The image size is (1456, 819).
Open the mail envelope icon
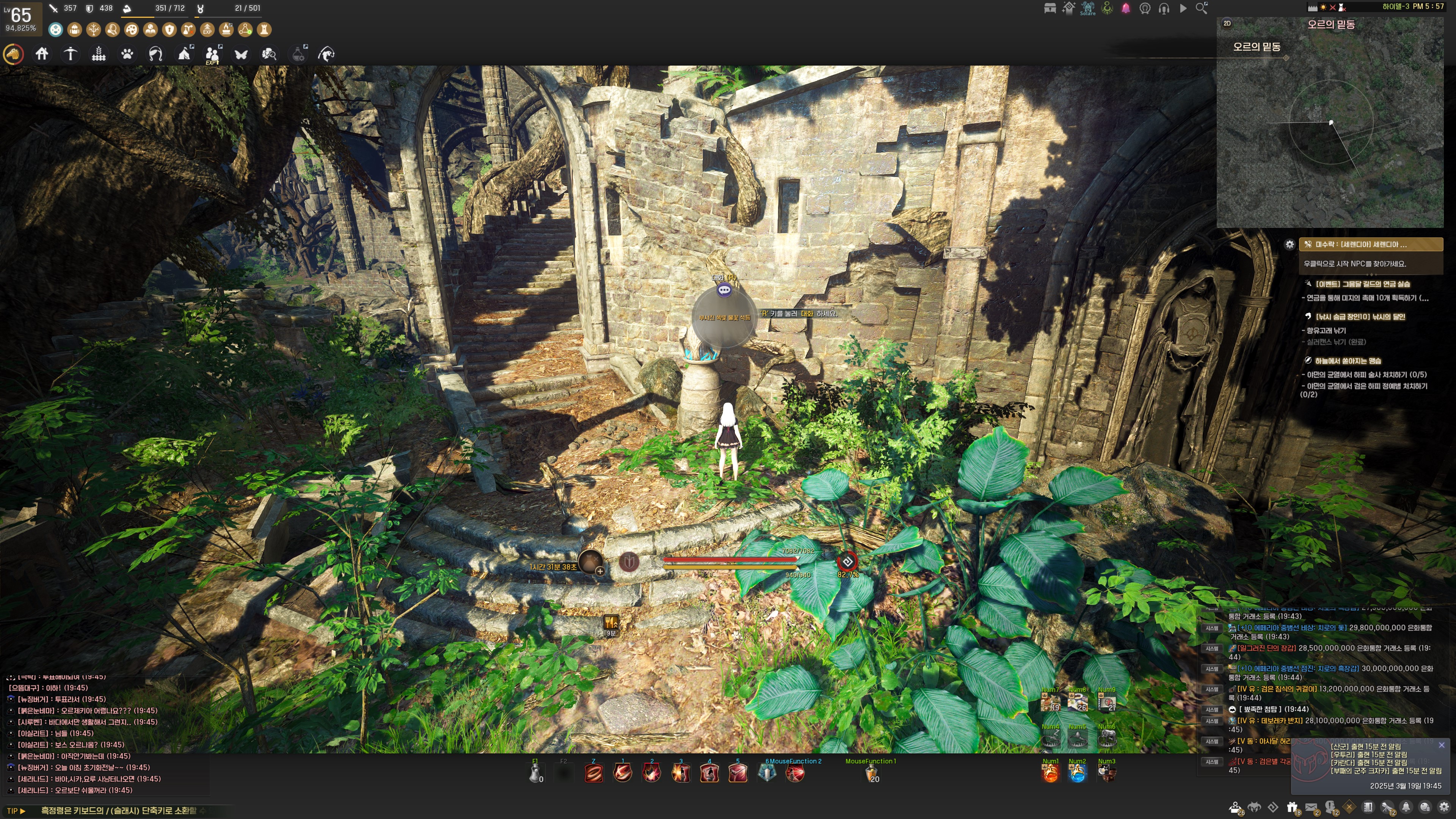pos(1311,807)
